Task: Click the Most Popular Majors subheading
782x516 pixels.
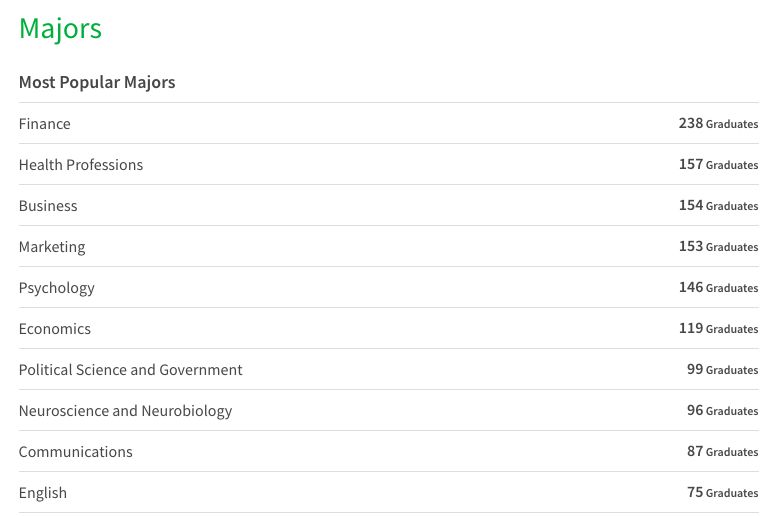Action: point(97,82)
